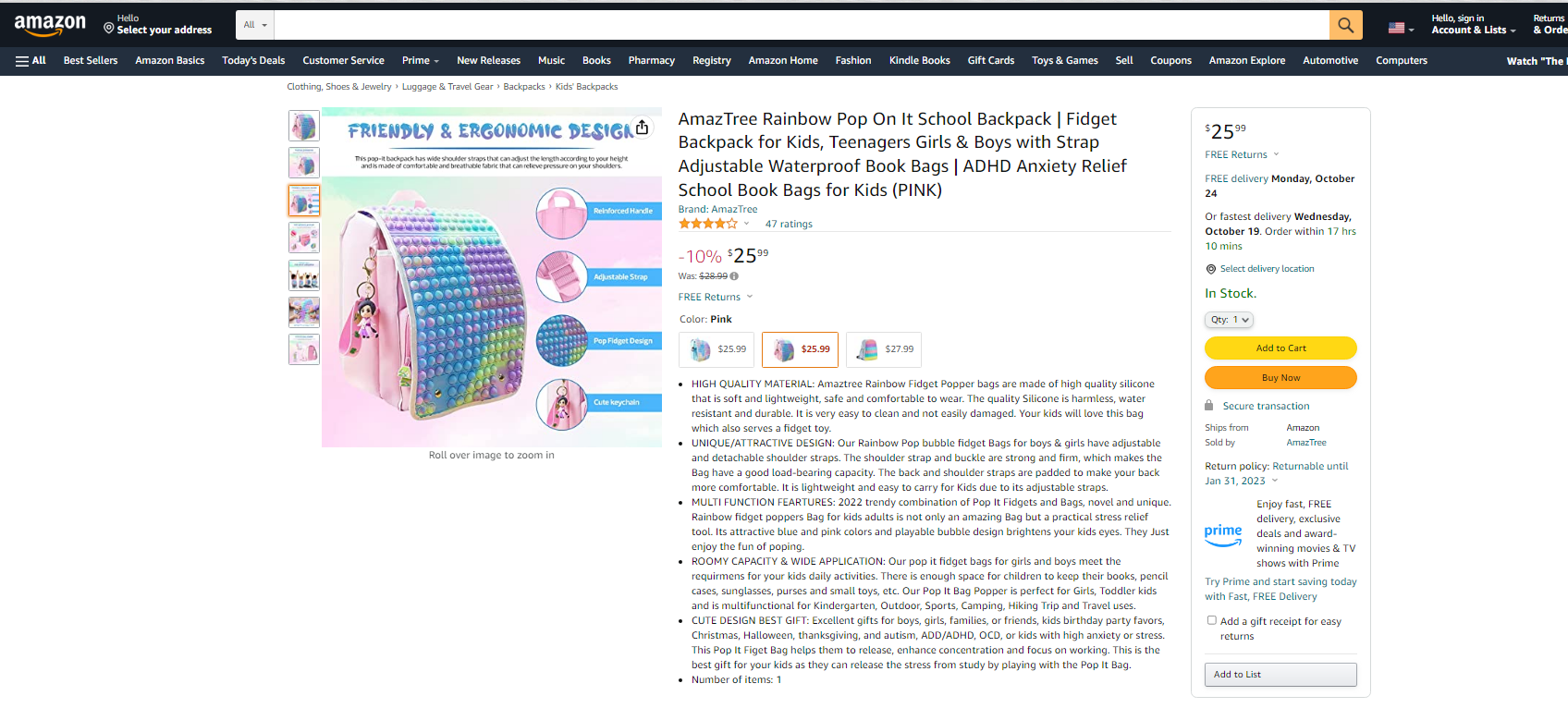
Task: Click the share icon on product image
Action: coord(642,128)
